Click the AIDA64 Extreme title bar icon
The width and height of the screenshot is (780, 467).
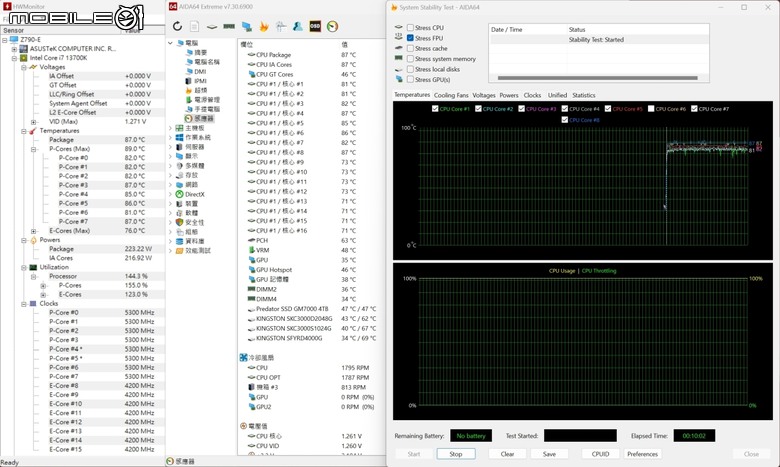point(173,6)
